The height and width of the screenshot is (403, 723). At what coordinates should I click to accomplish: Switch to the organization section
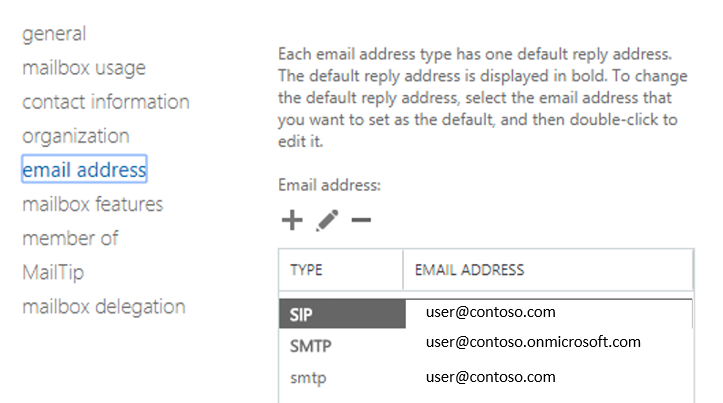click(x=76, y=136)
